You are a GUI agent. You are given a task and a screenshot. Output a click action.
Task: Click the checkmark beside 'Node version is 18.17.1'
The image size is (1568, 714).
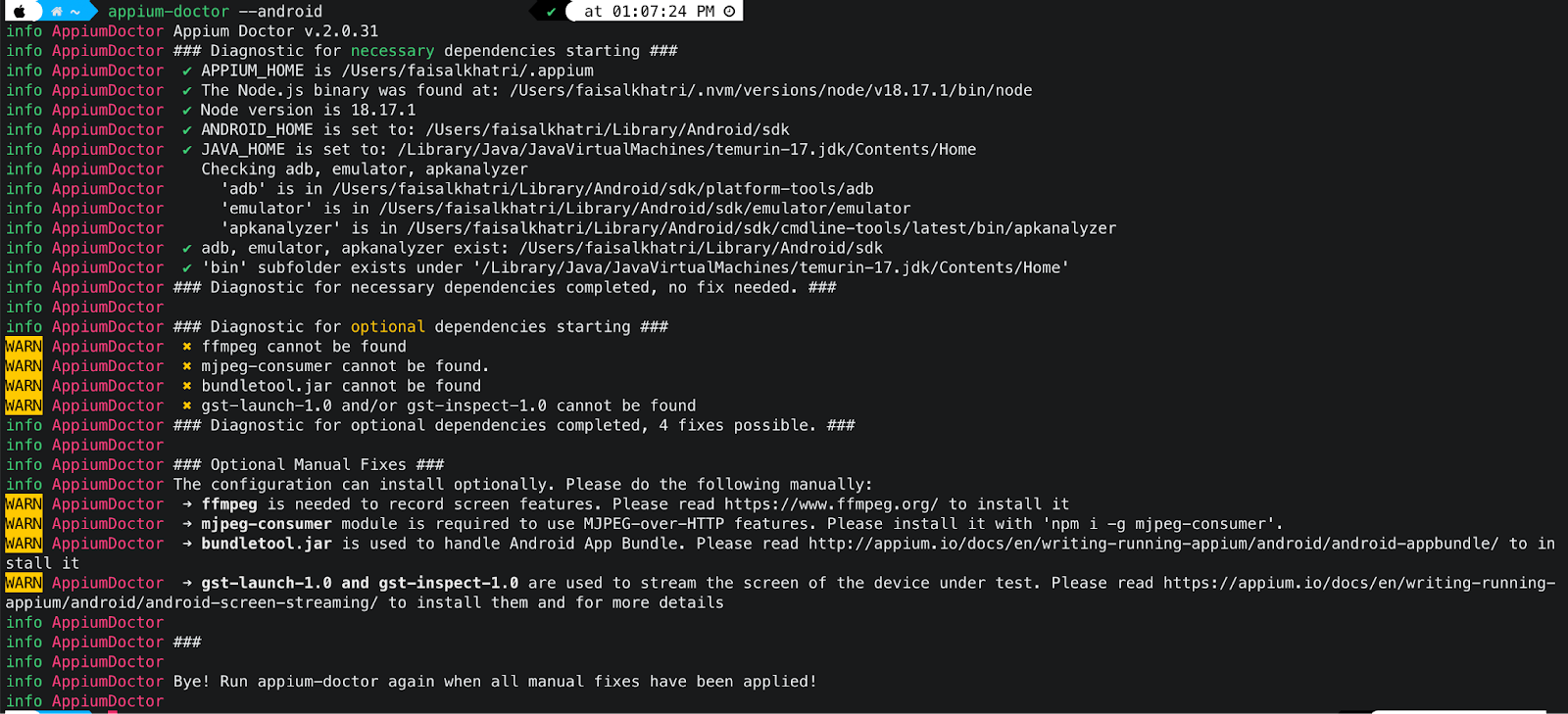coord(186,110)
